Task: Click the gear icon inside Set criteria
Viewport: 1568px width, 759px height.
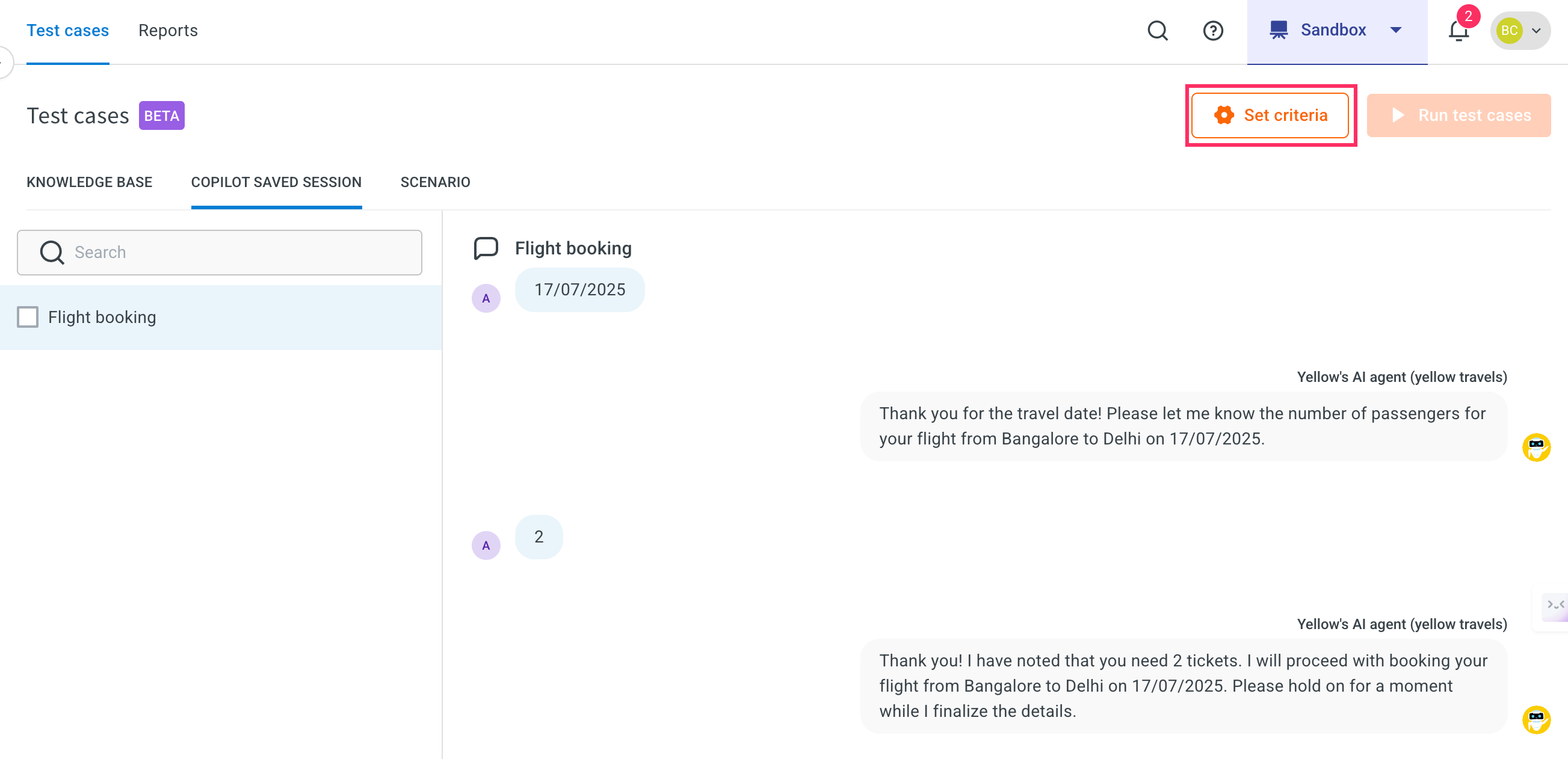Action: 1223,115
